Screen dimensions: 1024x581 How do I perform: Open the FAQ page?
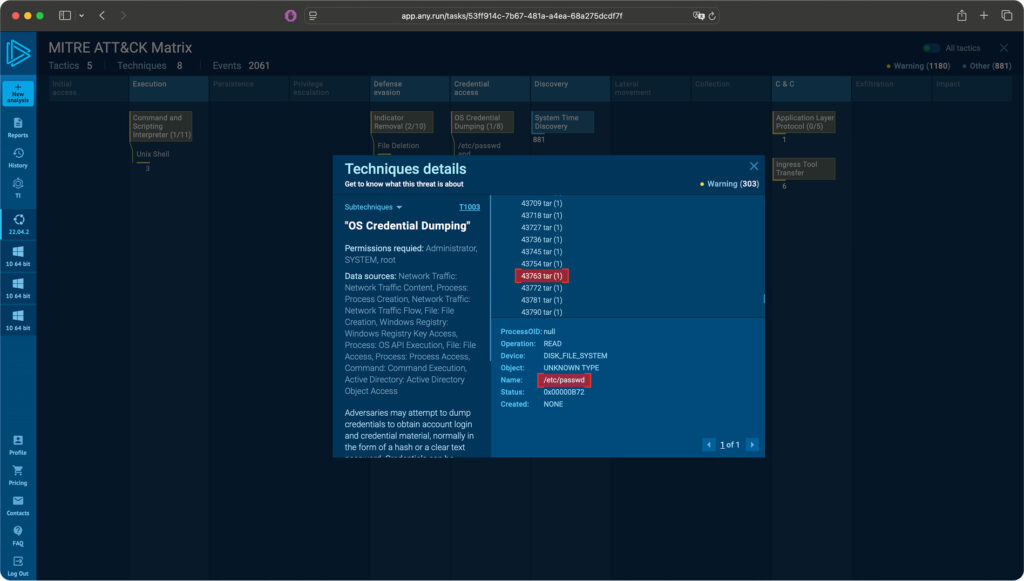[x=18, y=535]
